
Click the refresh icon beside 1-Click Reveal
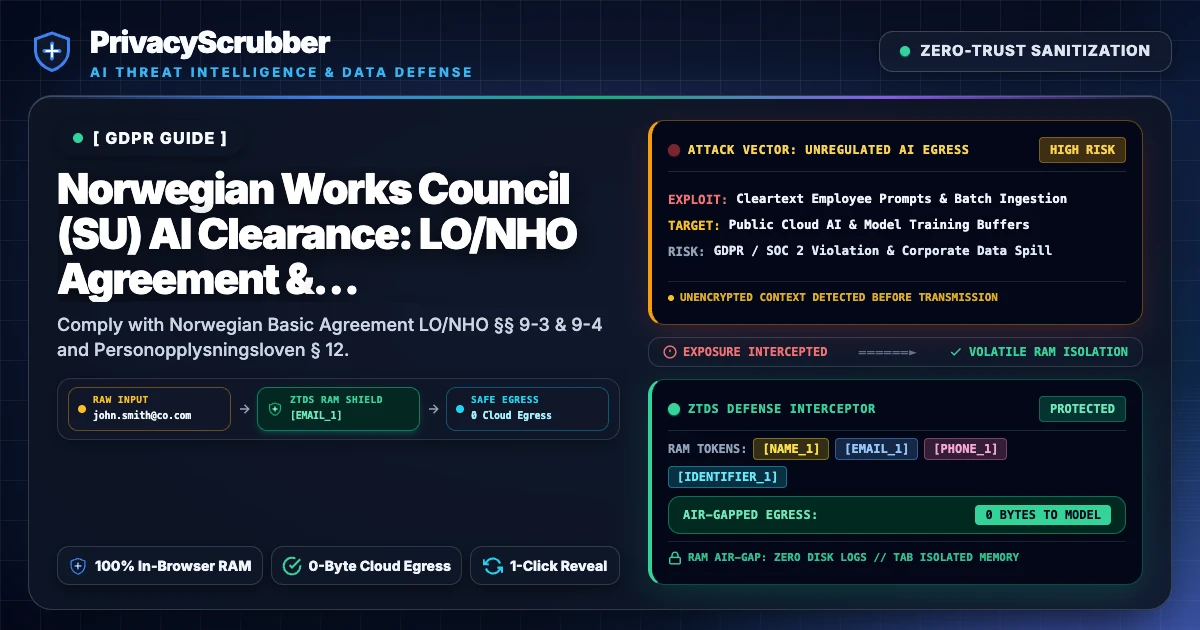click(492, 566)
